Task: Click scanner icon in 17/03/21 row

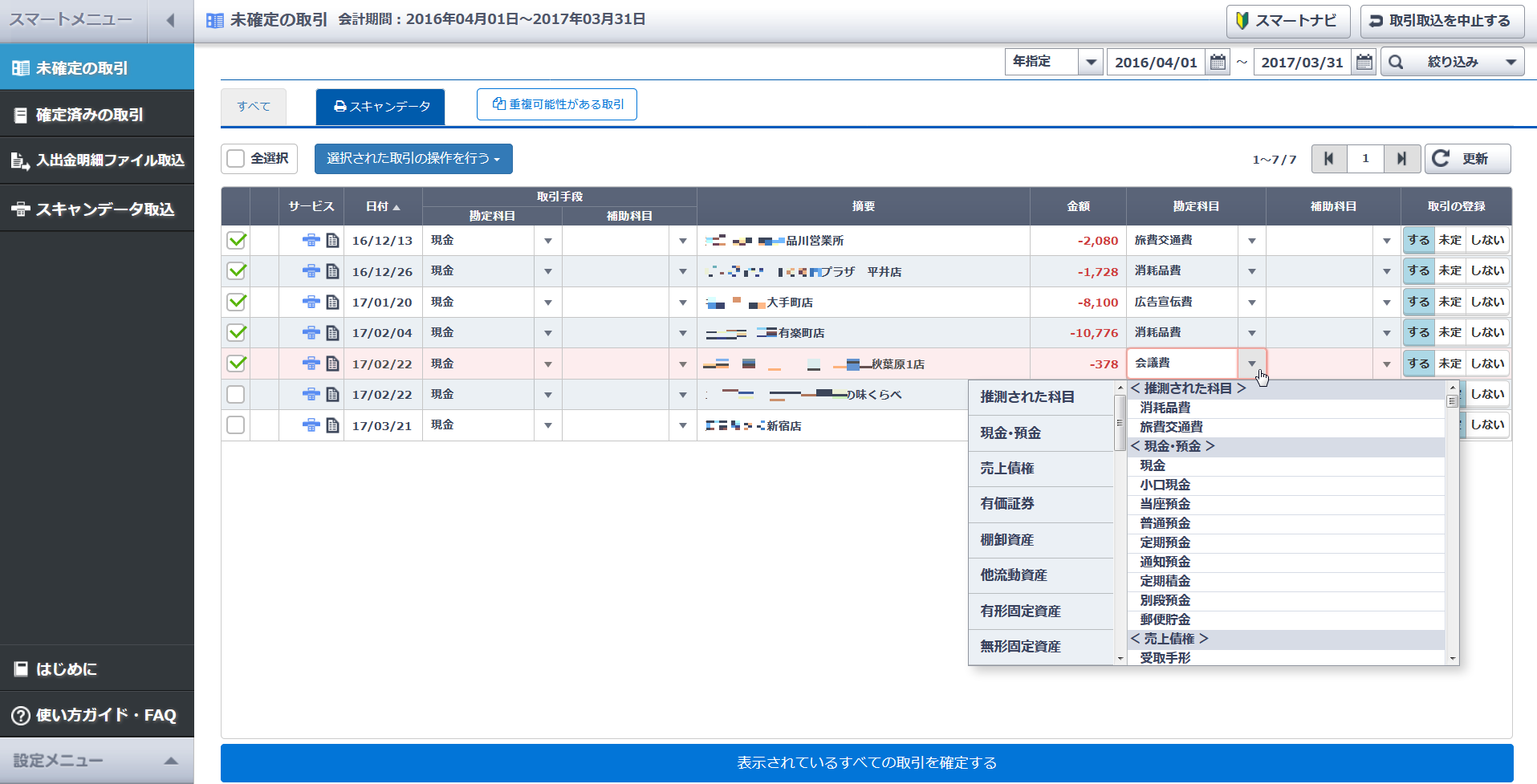Action: tap(311, 425)
